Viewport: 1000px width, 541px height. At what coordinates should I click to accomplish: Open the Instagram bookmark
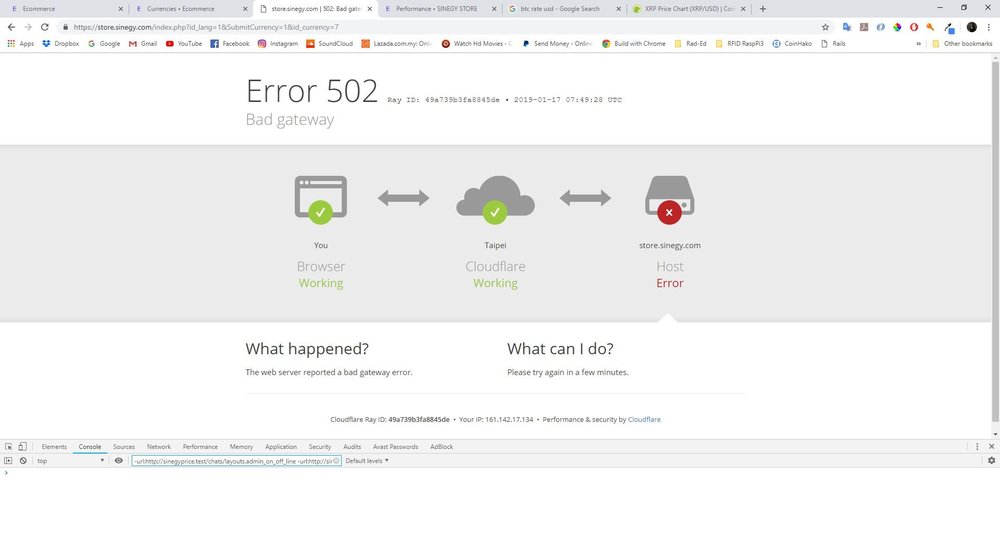[x=277, y=43]
